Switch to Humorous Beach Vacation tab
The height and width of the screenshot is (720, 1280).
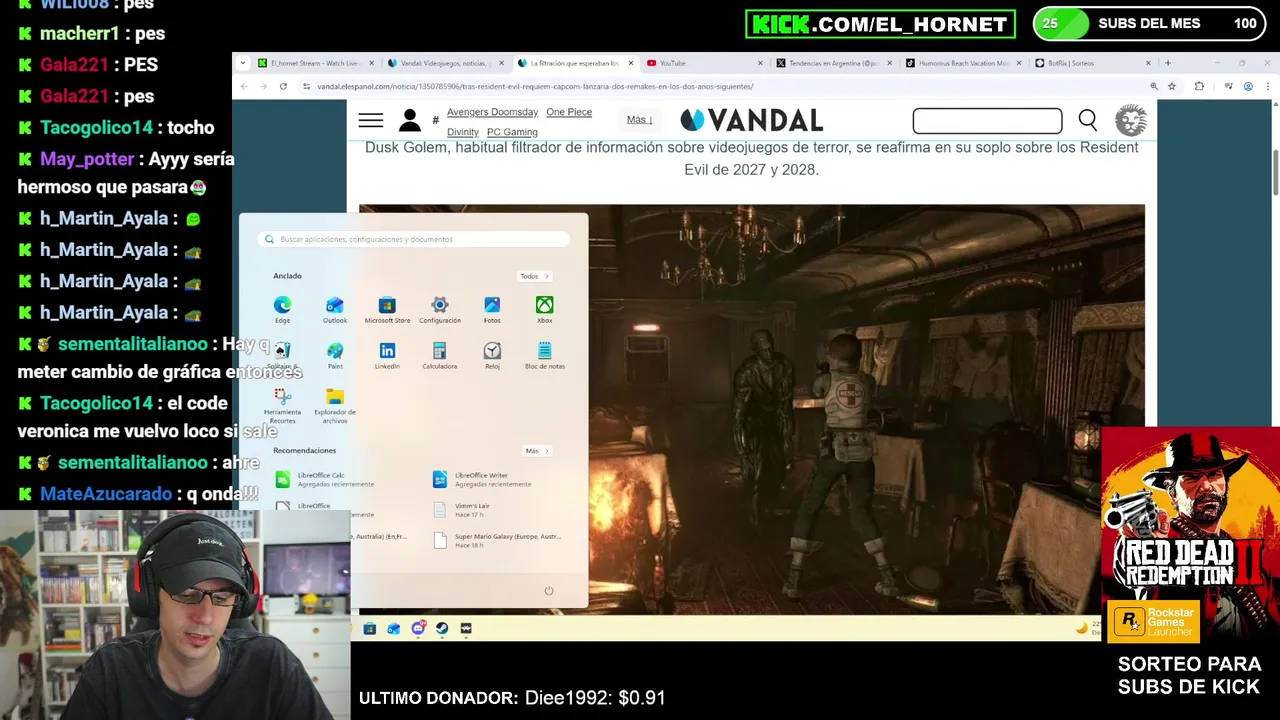[963, 63]
